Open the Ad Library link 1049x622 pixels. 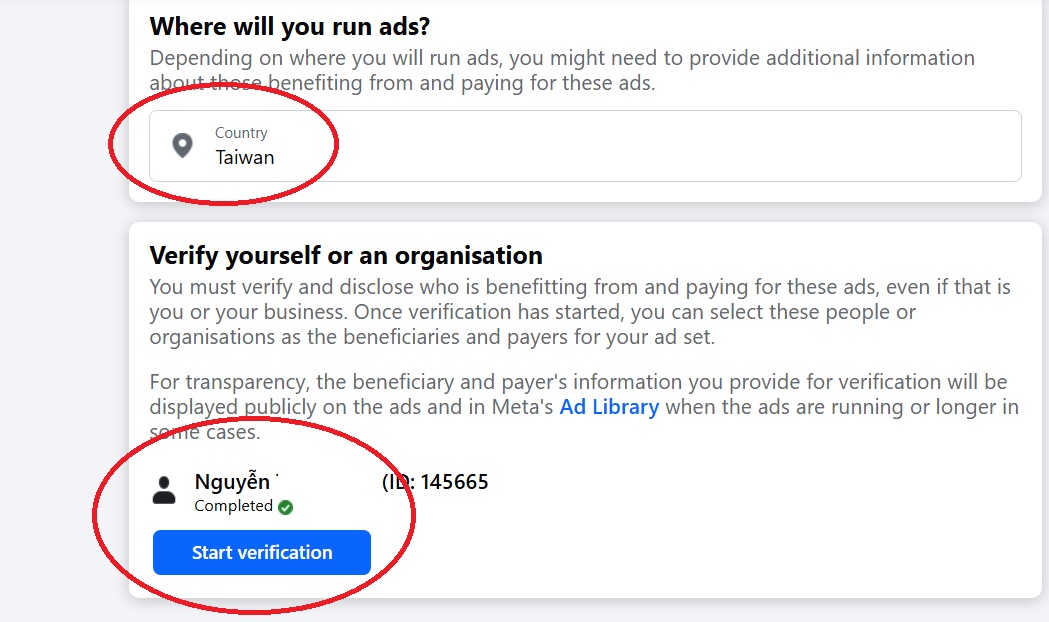click(608, 407)
